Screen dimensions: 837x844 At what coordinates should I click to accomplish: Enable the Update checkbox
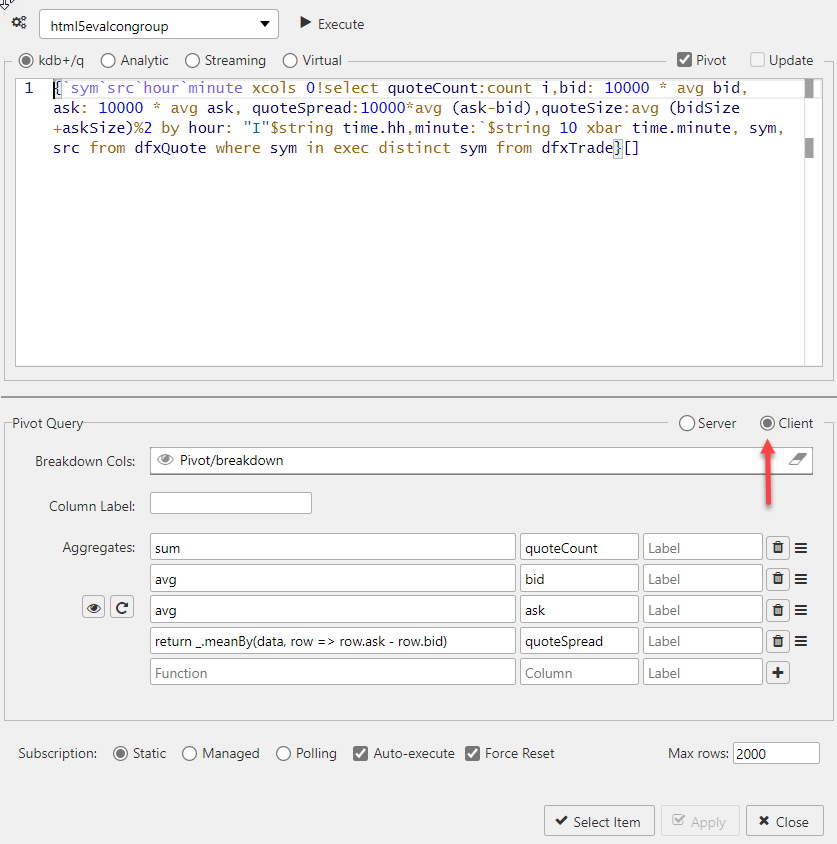(756, 60)
